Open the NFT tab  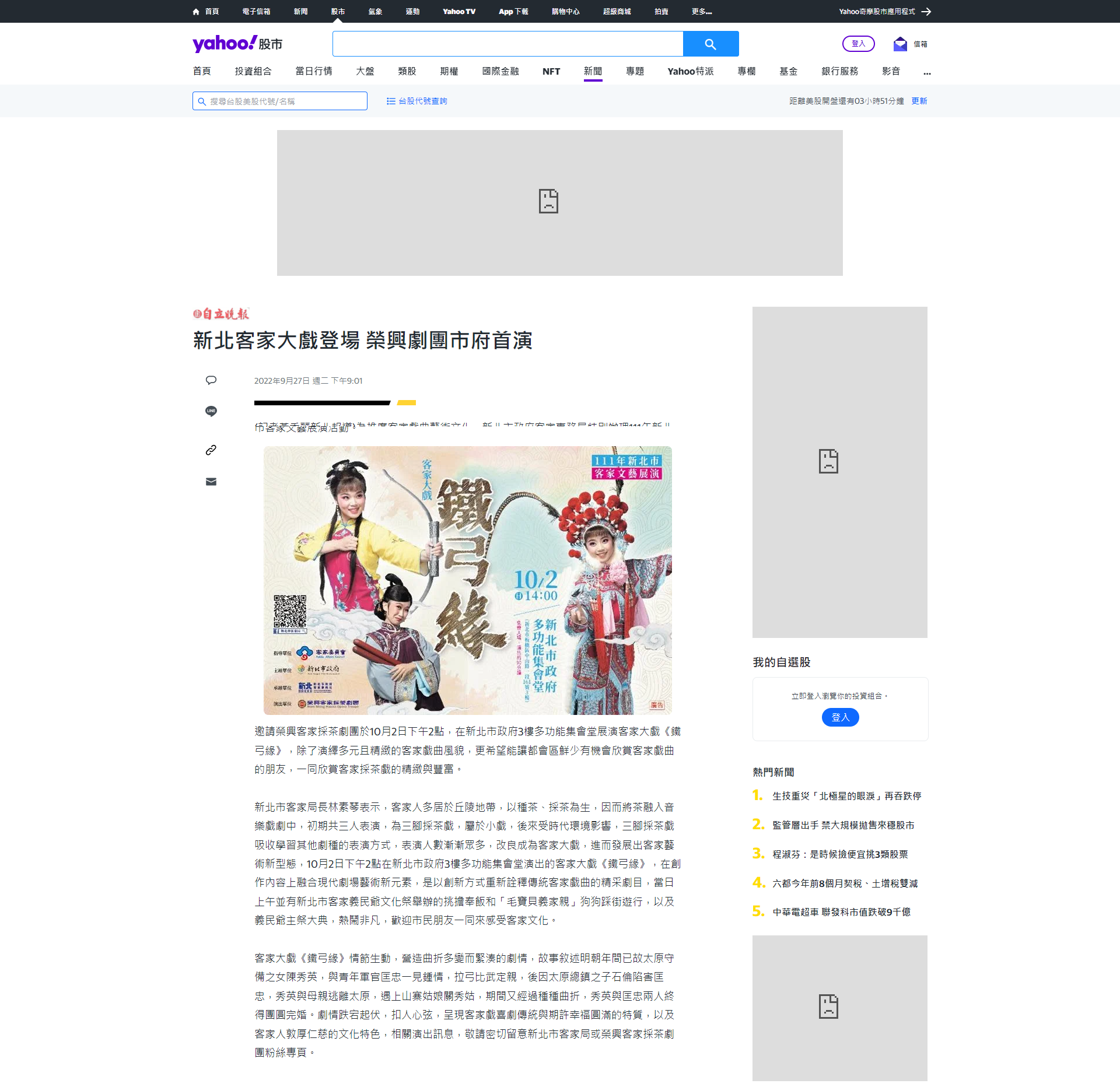551,71
